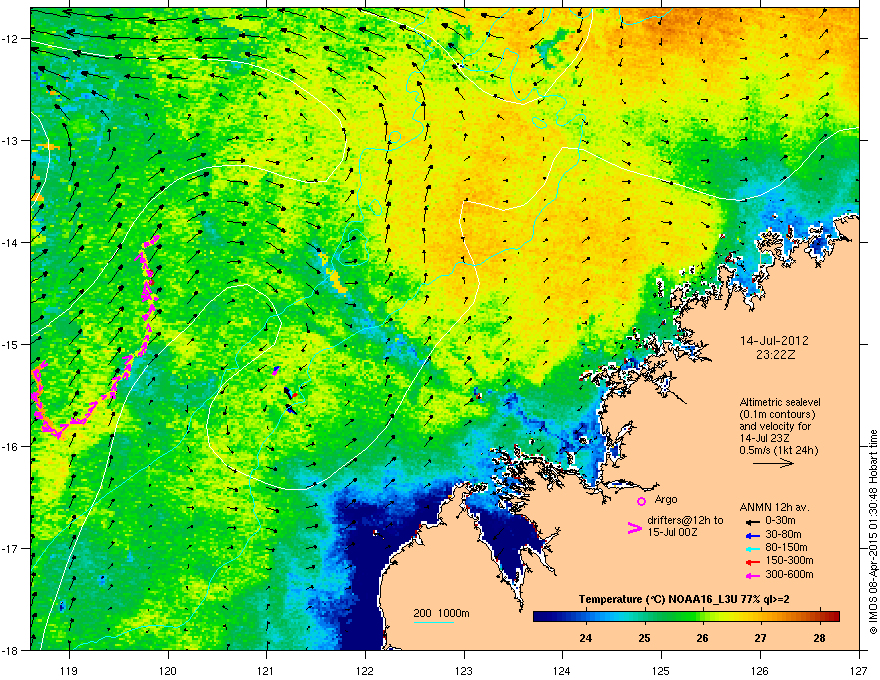Click the date label 14-Jul-2012

774,341
